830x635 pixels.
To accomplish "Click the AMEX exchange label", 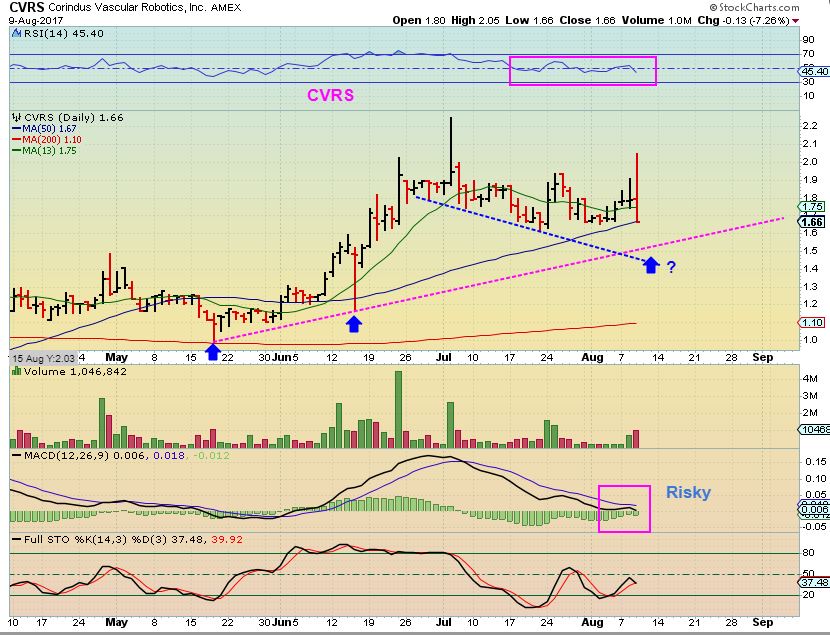I will pyautogui.click(x=225, y=8).
